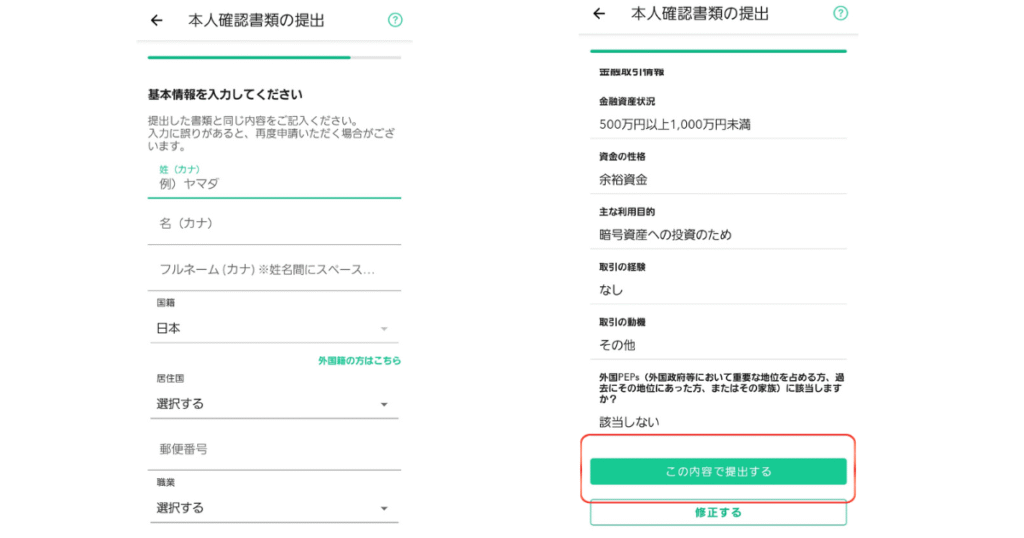
Task: Click progress bar on the basic info form
Action: [274, 58]
